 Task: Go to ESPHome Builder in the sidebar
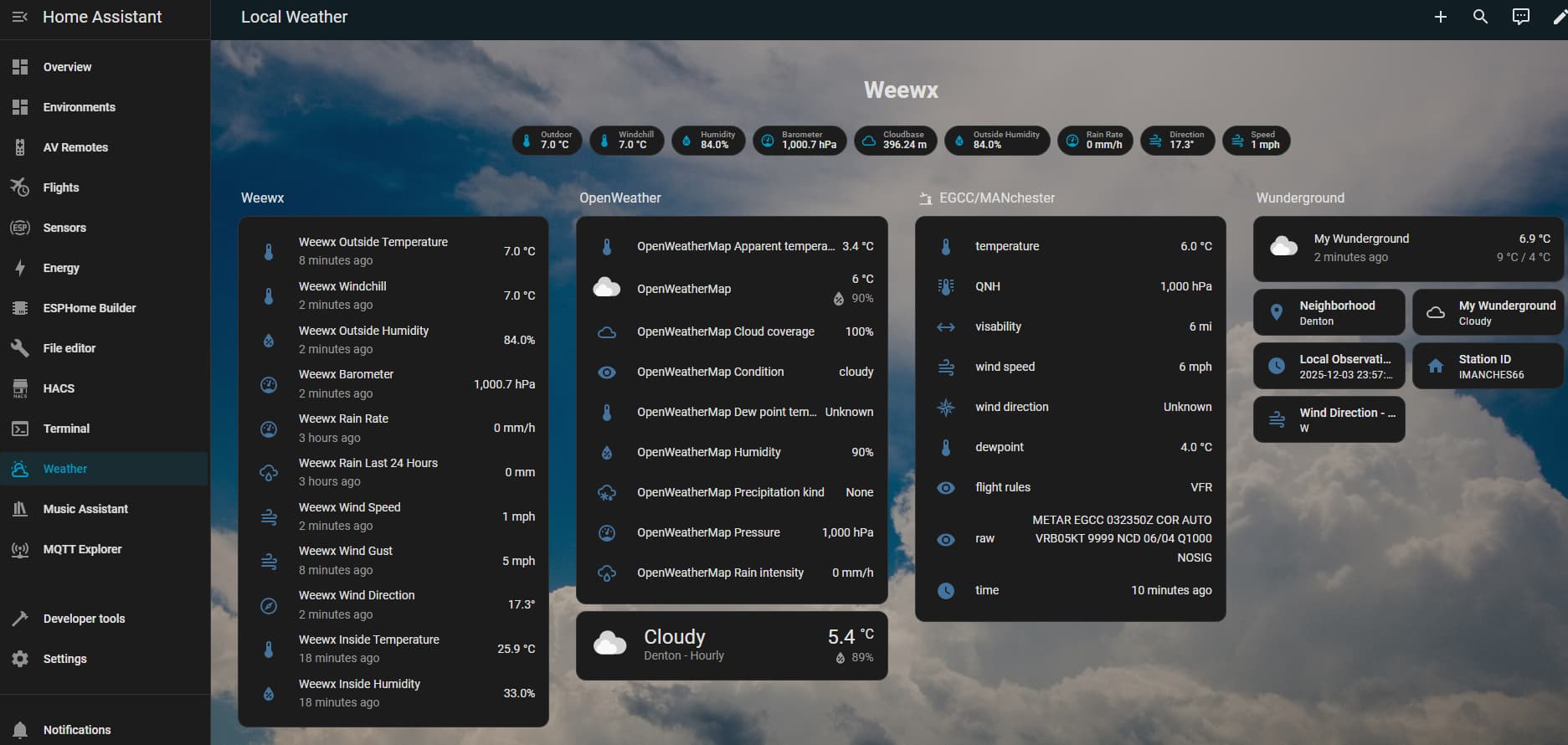point(89,308)
